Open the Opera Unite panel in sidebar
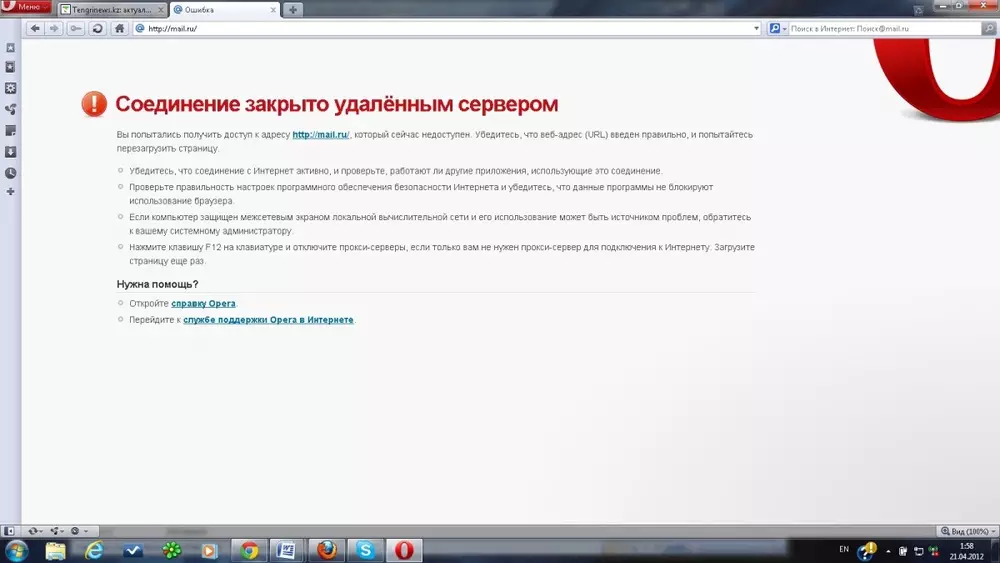Viewport: 1000px width, 563px height. point(10,109)
